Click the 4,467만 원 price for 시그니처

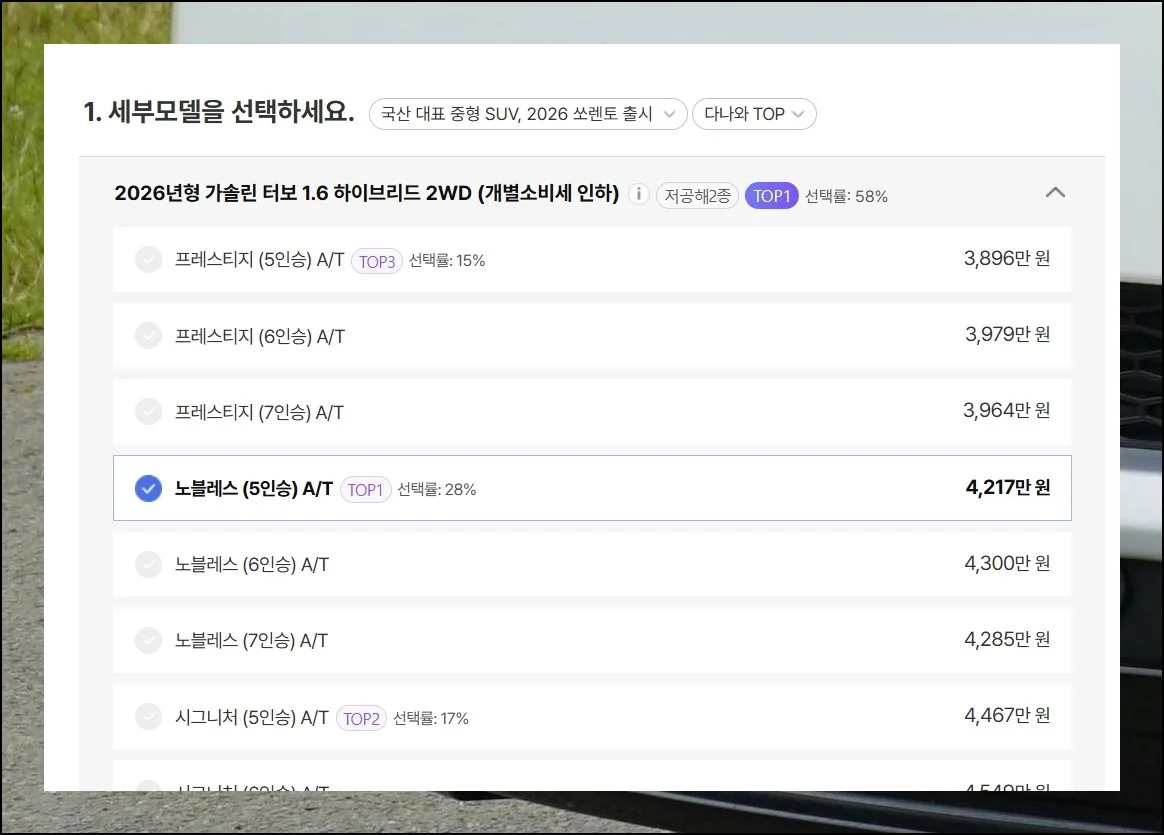click(1007, 716)
